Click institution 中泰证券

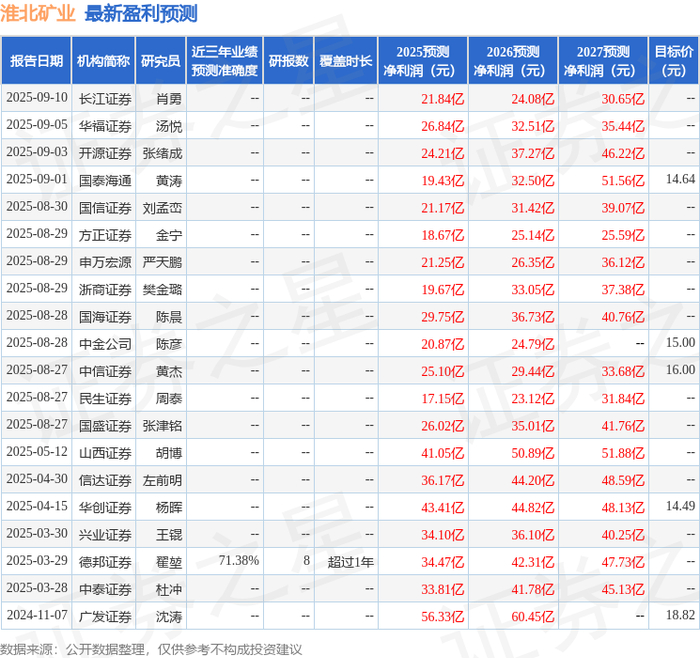point(105,589)
